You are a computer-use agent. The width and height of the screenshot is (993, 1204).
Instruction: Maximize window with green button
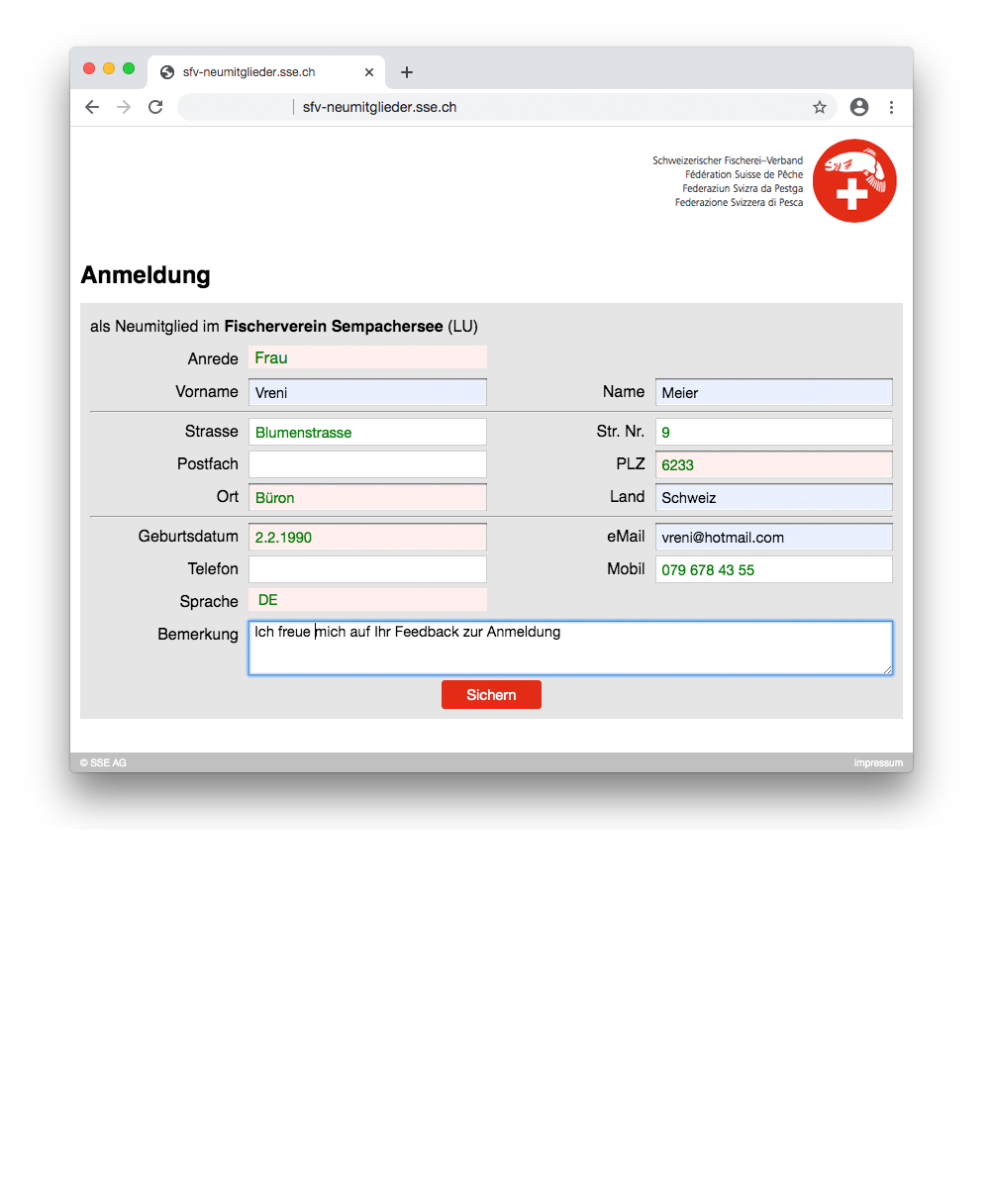[x=129, y=68]
